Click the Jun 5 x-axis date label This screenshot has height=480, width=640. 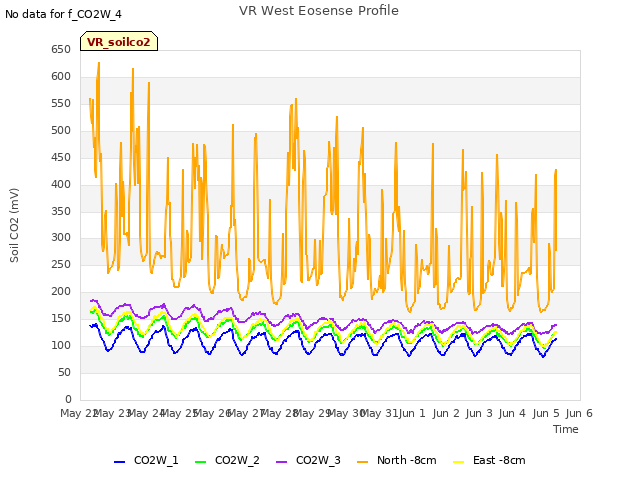coord(546,413)
